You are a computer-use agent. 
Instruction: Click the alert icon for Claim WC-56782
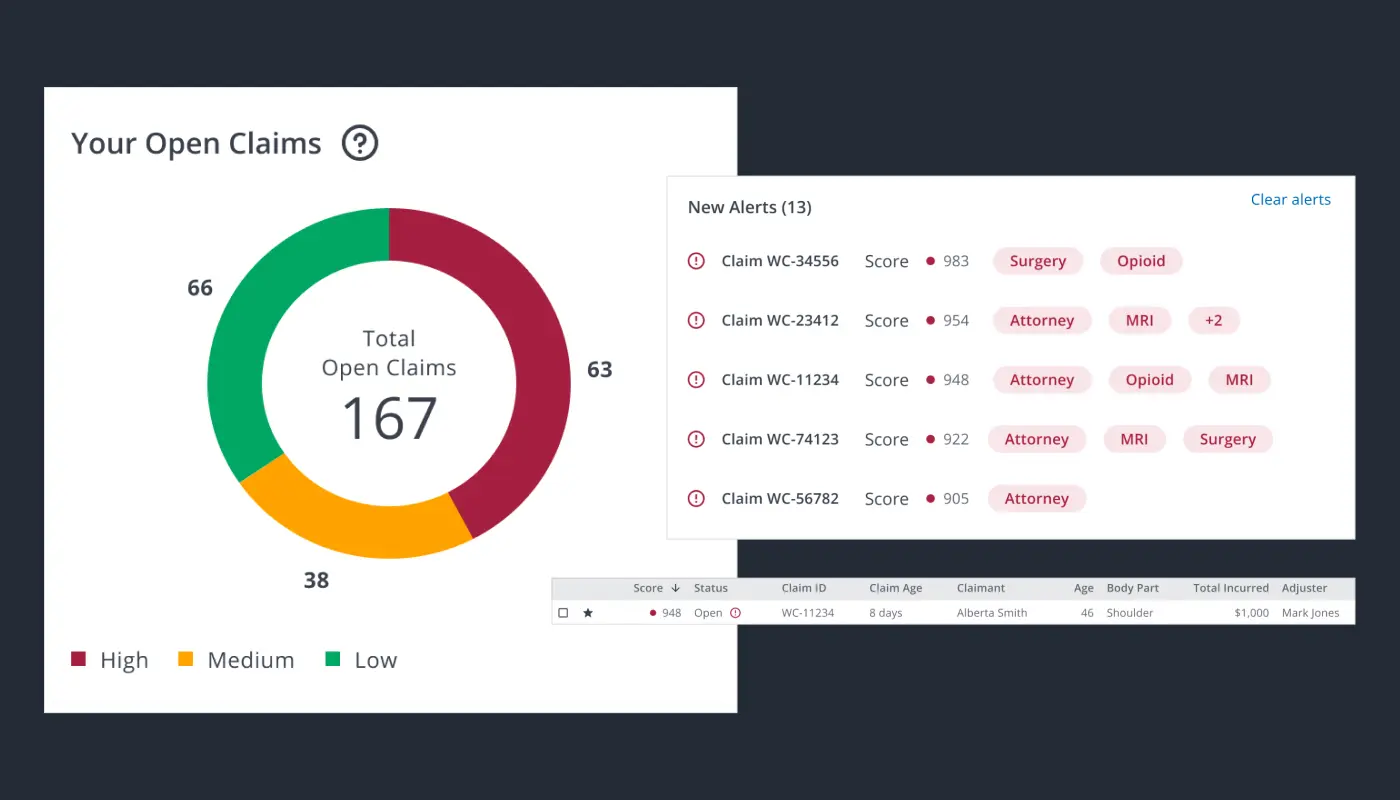[x=696, y=498]
